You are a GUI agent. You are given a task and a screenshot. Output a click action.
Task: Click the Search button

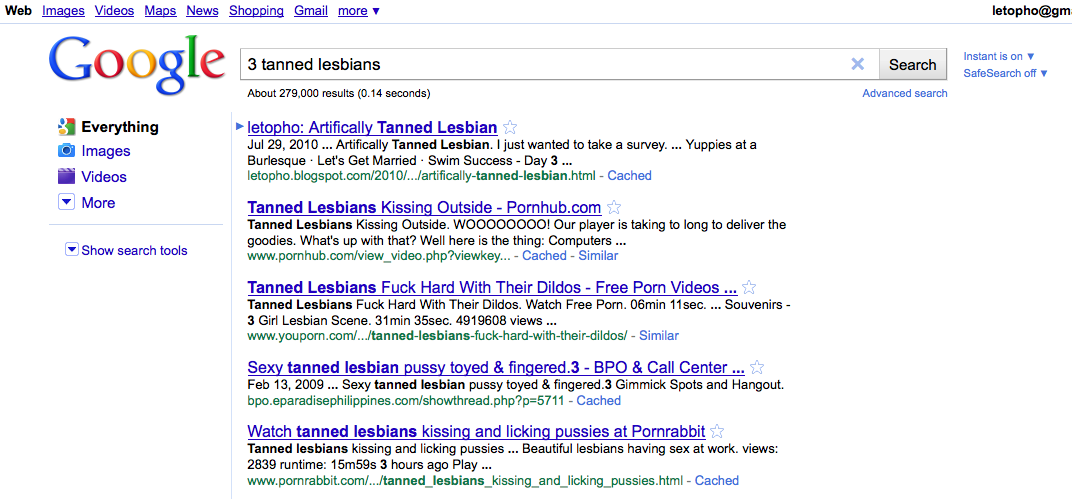pos(912,65)
